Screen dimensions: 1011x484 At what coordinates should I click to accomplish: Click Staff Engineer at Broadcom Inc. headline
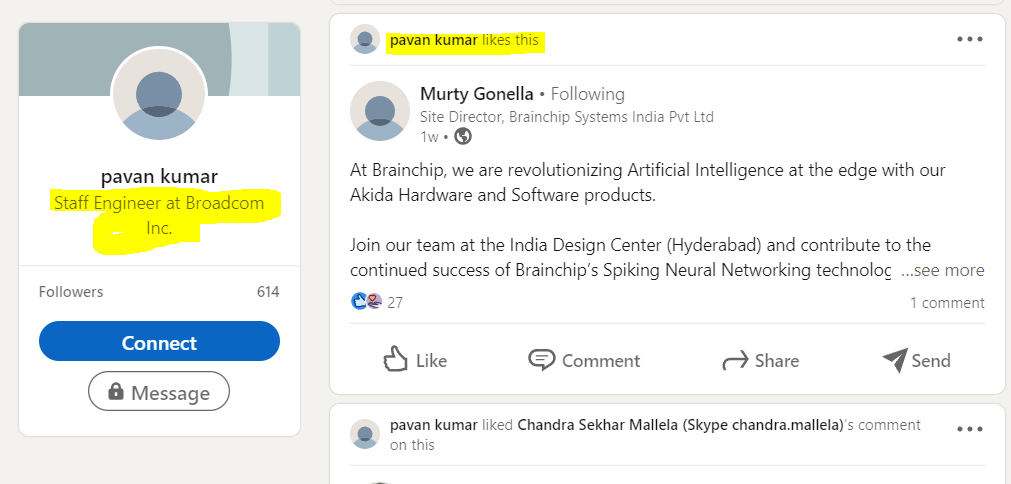click(x=159, y=215)
